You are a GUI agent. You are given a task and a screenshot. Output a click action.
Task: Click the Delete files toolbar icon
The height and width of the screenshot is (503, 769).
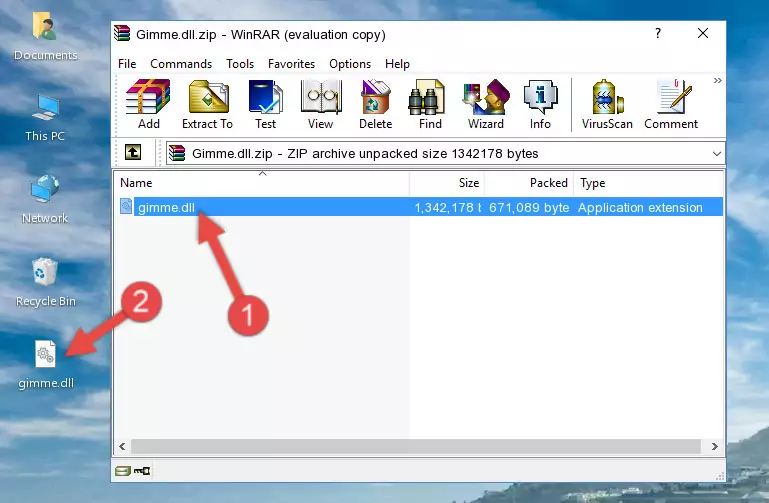point(376,104)
